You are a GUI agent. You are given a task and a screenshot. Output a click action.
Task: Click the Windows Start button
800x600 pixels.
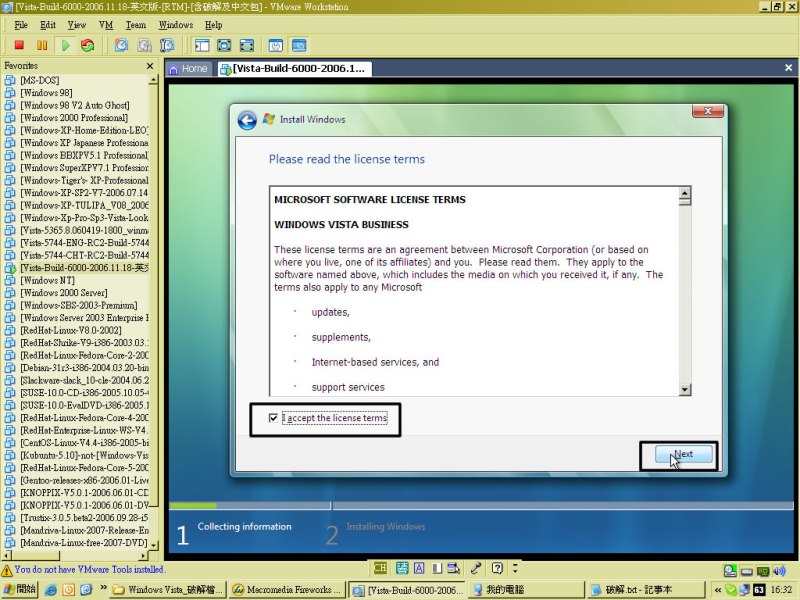tap(19, 590)
